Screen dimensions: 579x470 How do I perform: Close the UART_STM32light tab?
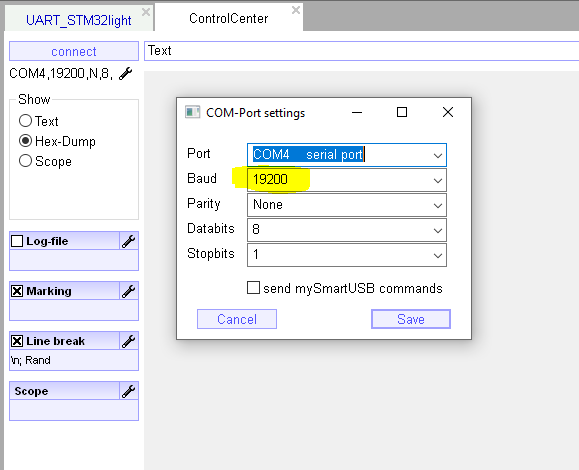pos(146,12)
